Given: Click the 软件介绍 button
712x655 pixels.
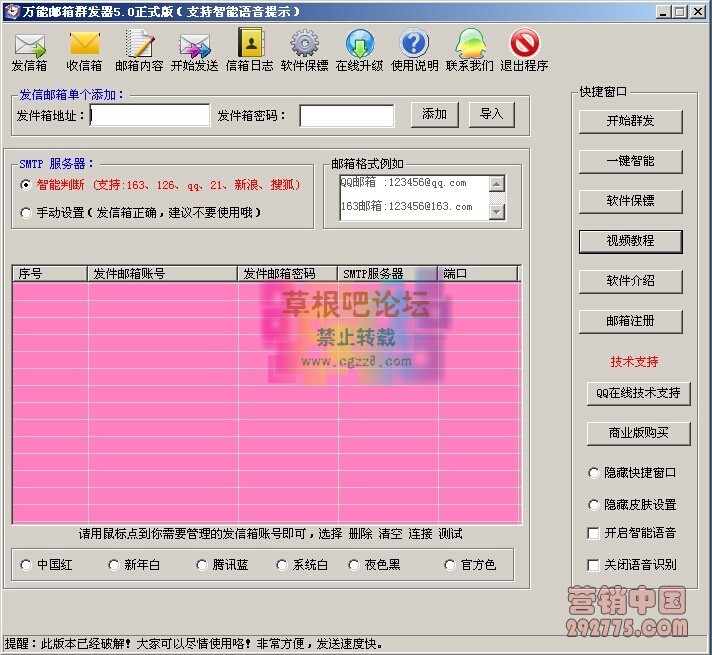Looking at the screenshot, I should click(x=631, y=281).
